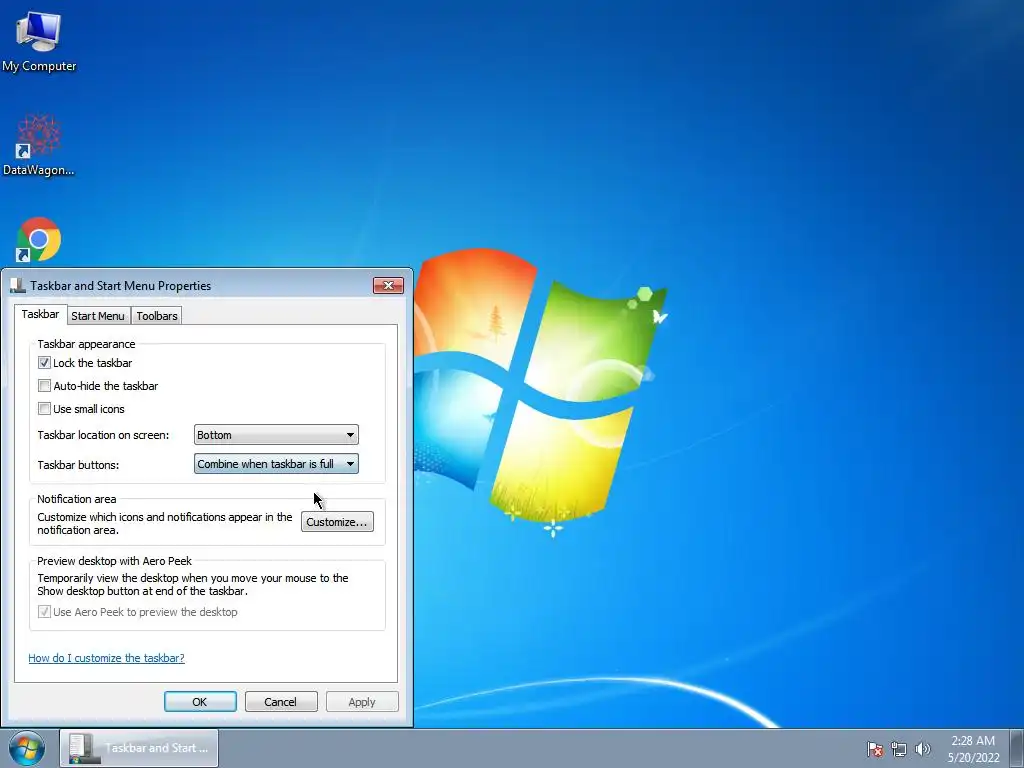
Task: Open the Taskbar location on screen dropdown
Action: click(276, 435)
